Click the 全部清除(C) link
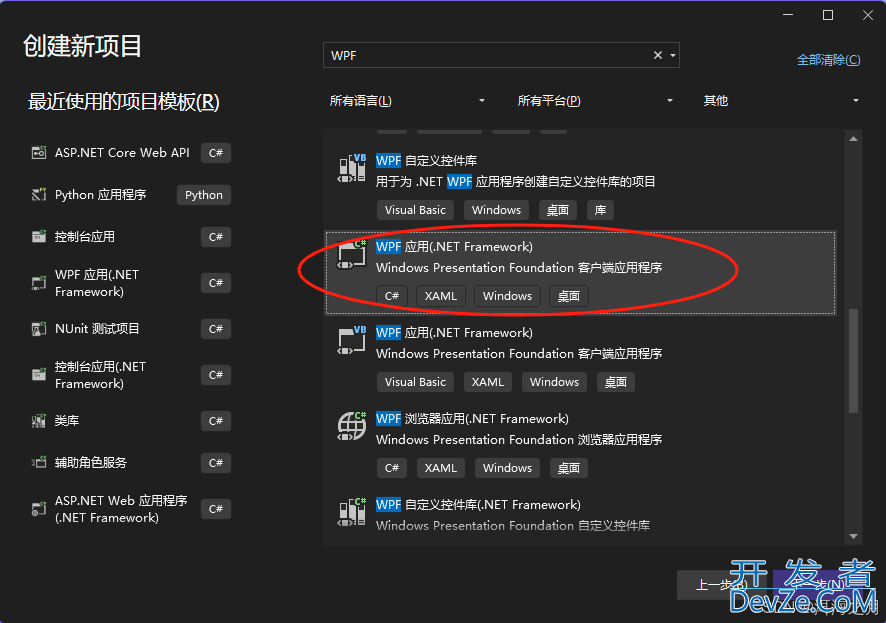The height and width of the screenshot is (623, 886). tap(828, 60)
